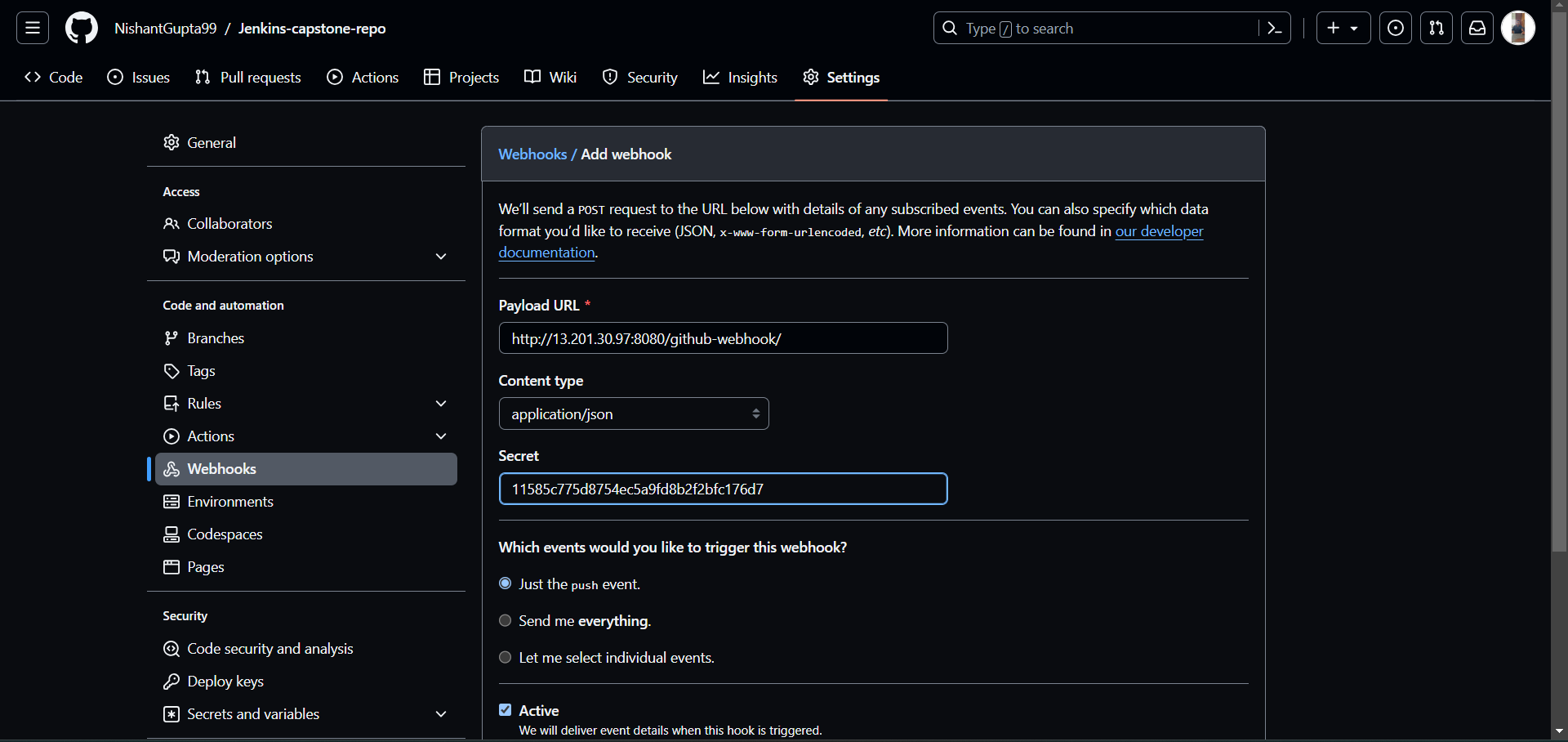Click into the Payload URL field
The width and height of the screenshot is (1568, 742).
coord(723,338)
